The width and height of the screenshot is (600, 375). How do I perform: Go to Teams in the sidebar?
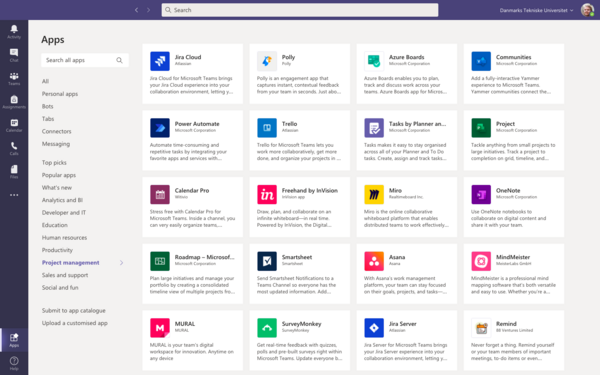point(14,76)
